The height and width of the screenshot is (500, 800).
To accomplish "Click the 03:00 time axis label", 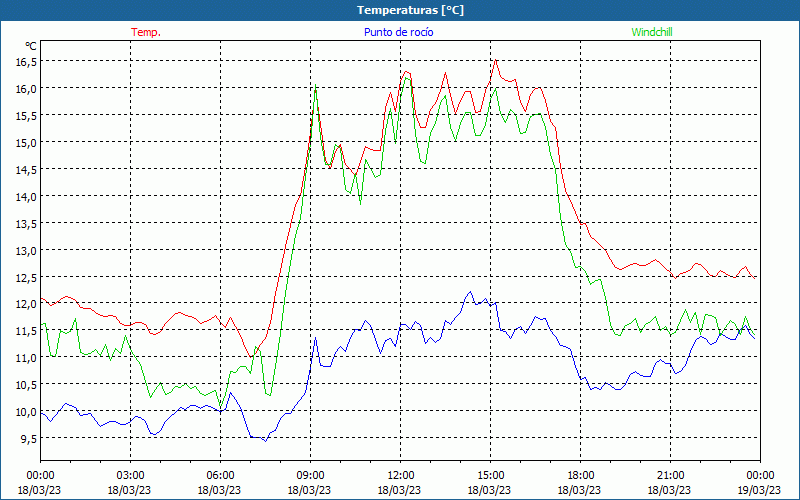I will pos(130,475).
